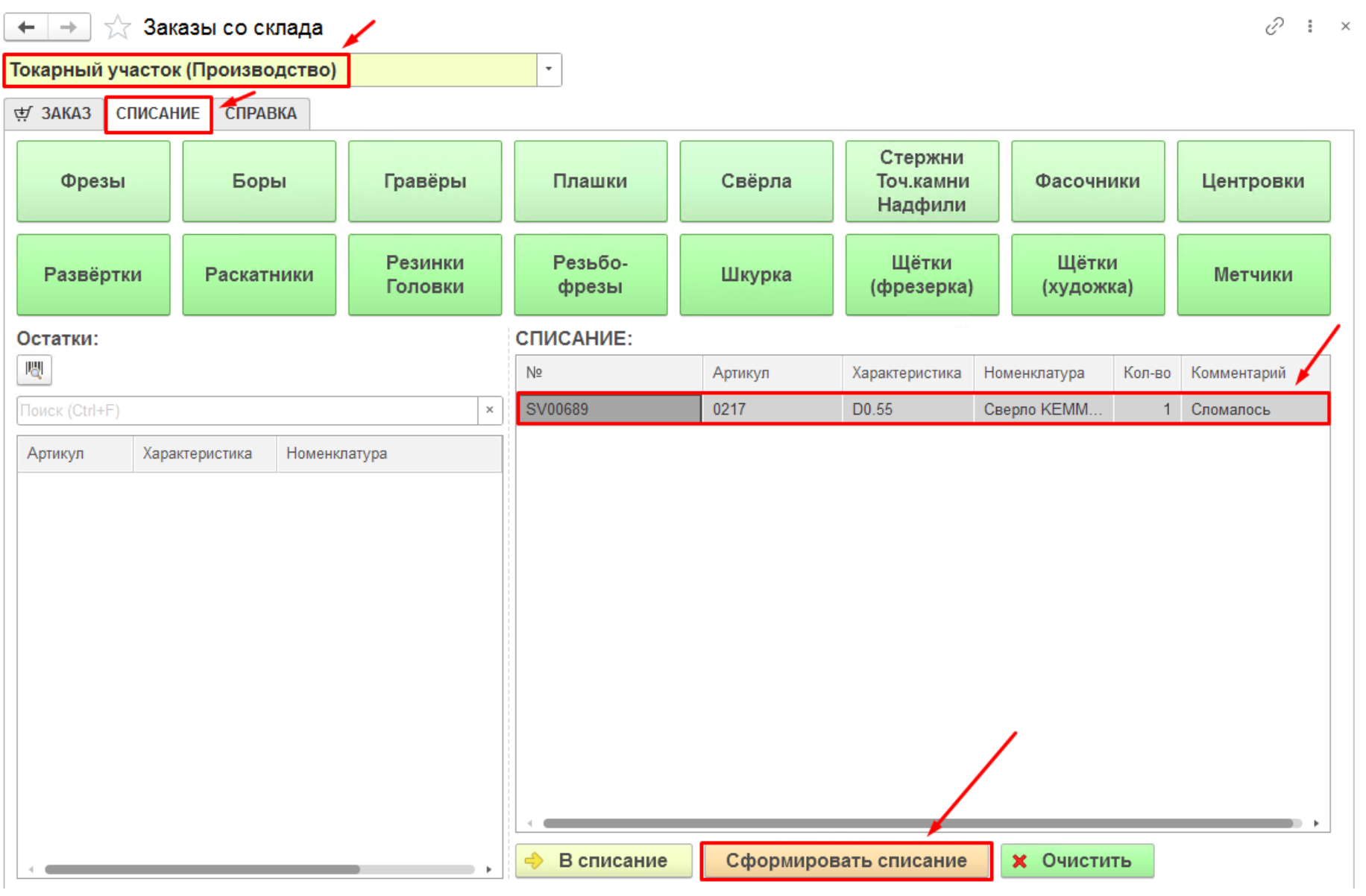Click the horizontal scrollbar under СПИСАНИЕ table
Screen dimensions: 1366x896
(917, 823)
